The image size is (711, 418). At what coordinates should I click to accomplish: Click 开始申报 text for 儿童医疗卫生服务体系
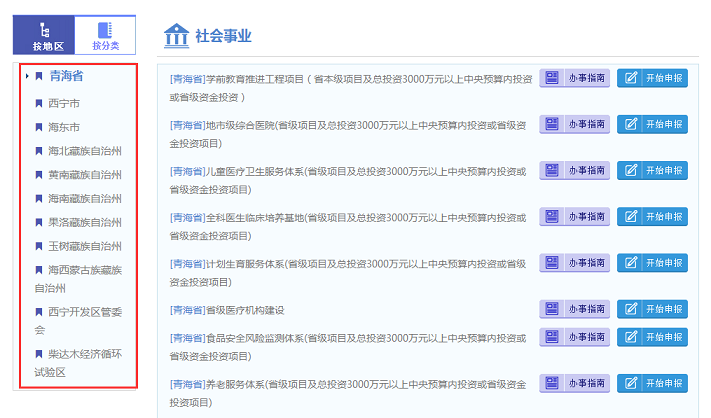pyautogui.click(x=664, y=170)
